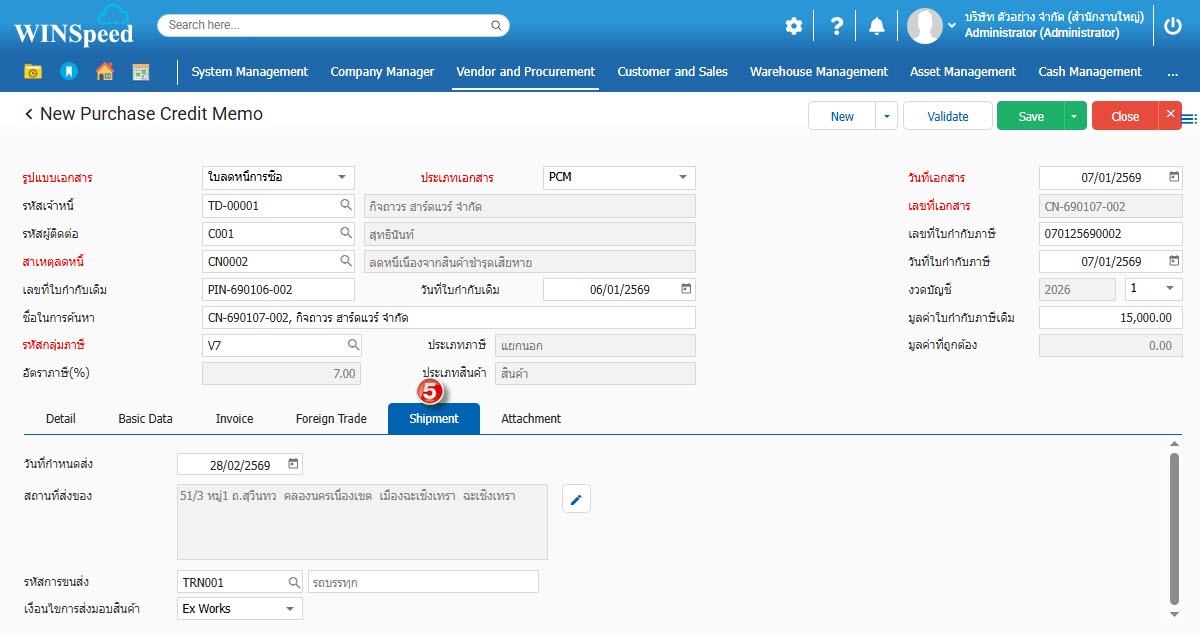Click the green Save button
This screenshot has width=1200, height=635.
point(1030,116)
